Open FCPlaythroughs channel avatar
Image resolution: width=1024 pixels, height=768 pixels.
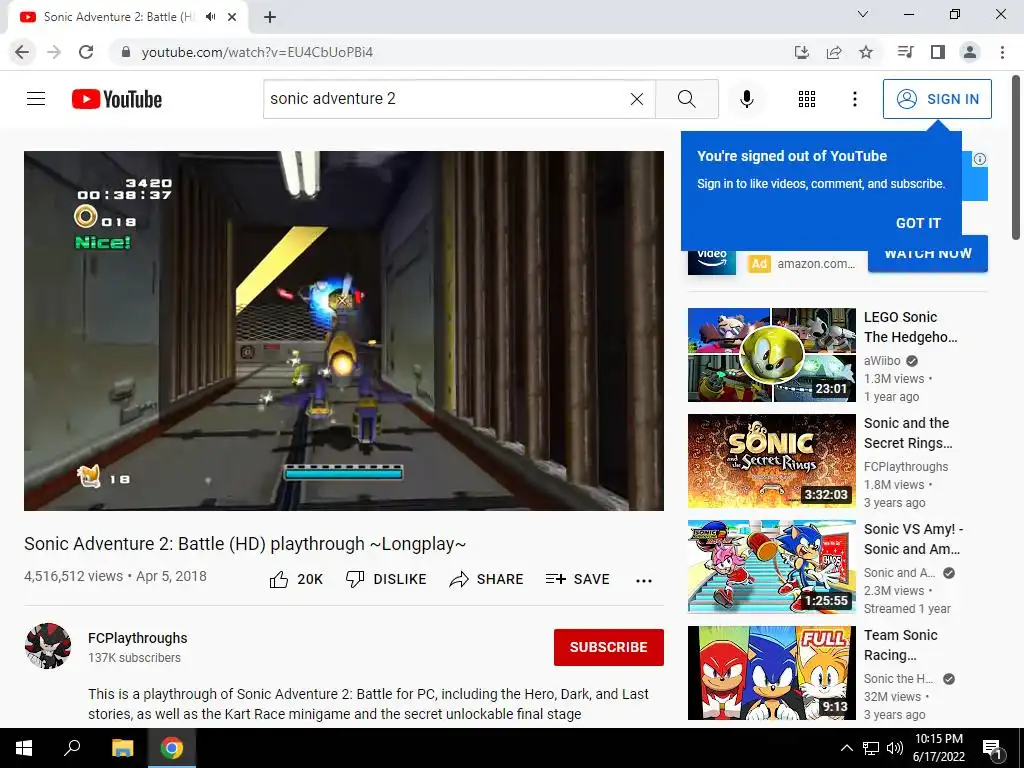(48, 646)
